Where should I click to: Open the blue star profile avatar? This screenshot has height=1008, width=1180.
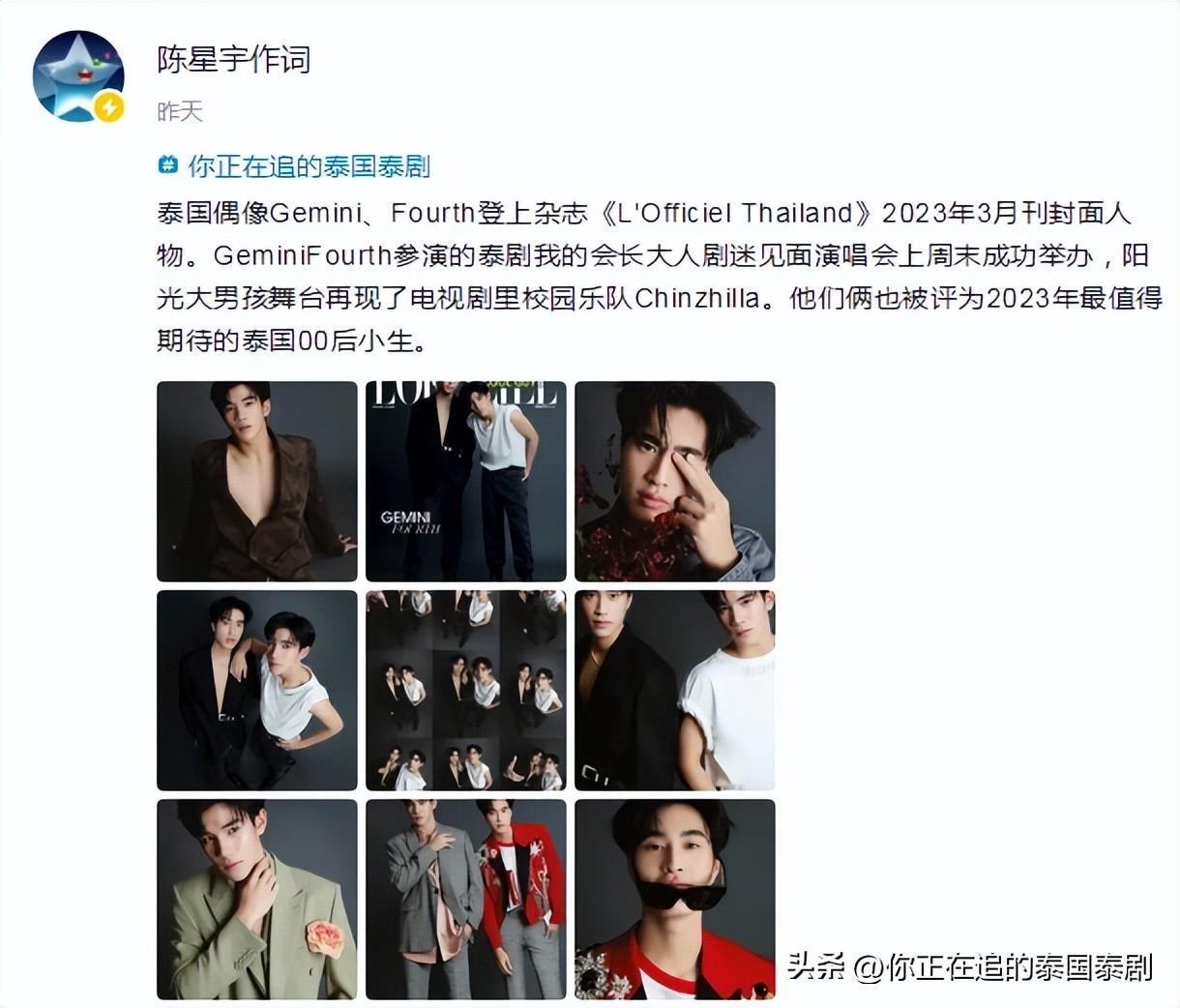point(78,76)
